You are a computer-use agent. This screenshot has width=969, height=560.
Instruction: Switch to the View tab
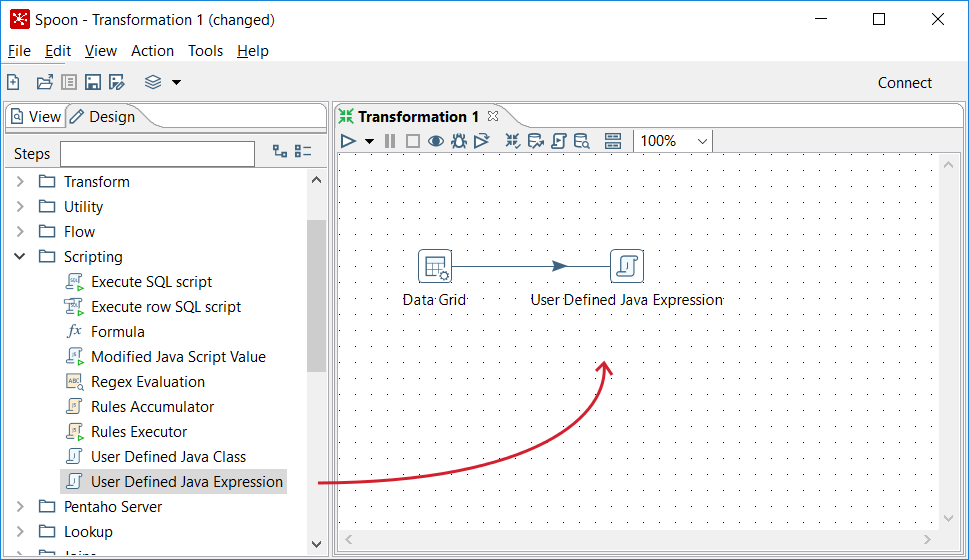[36, 117]
